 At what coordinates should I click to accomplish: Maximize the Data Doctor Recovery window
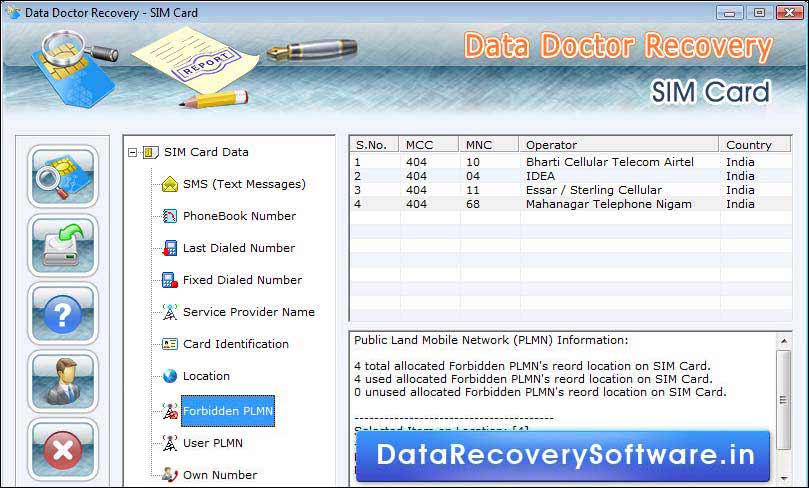(759, 12)
